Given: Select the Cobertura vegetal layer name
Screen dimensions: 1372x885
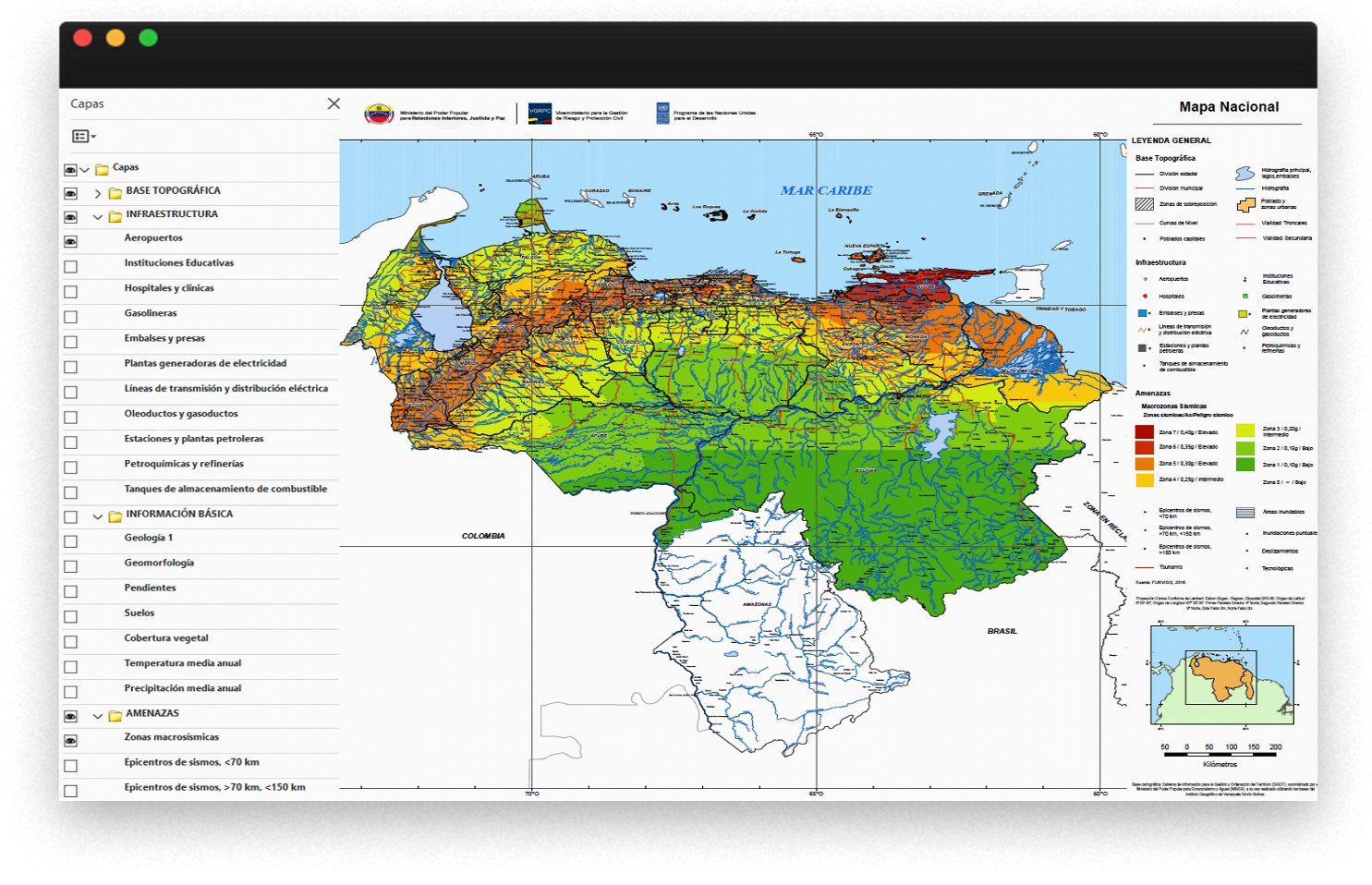Looking at the screenshot, I should coord(166,638).
